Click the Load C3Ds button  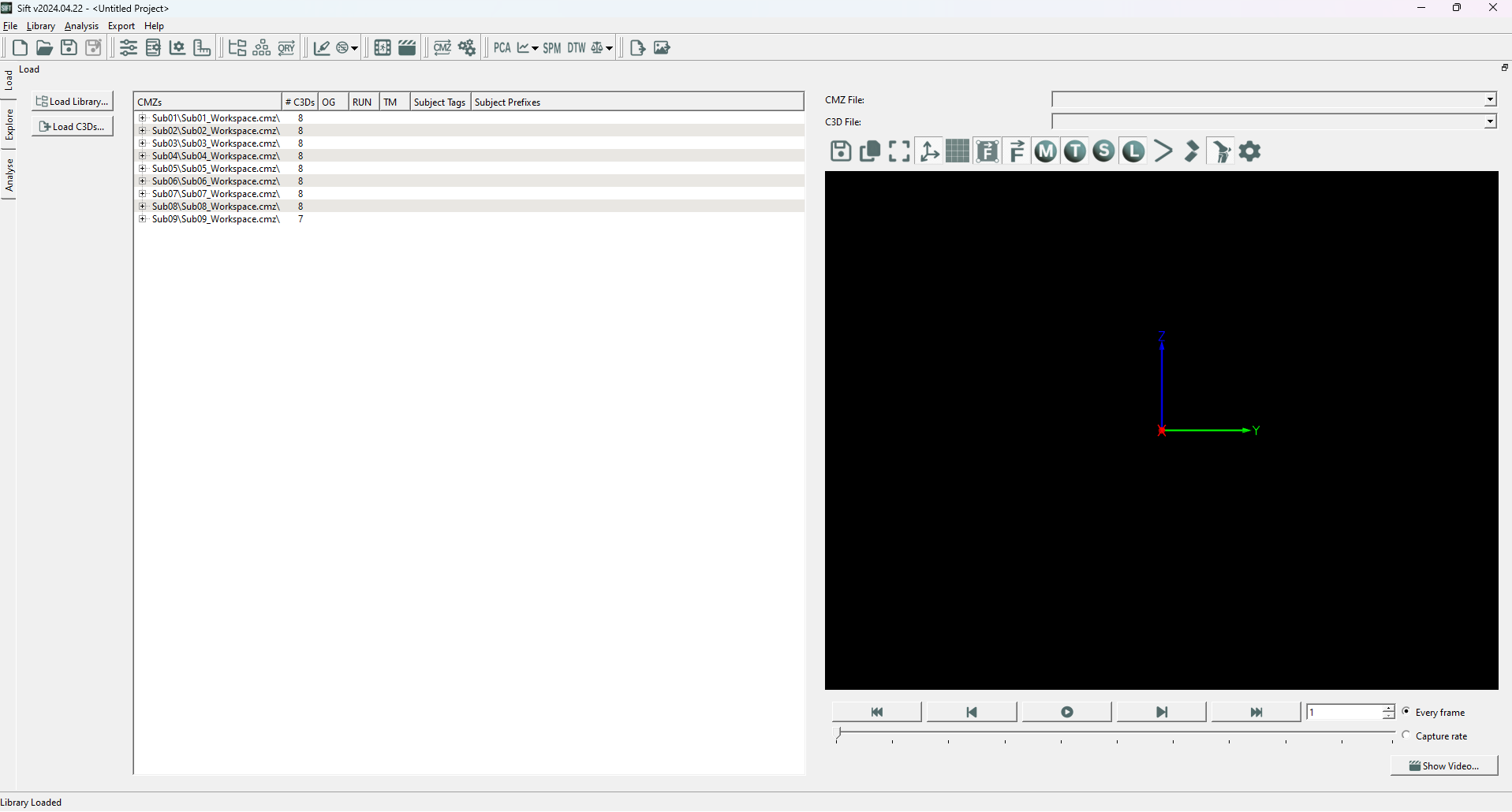tap(73, 127)
